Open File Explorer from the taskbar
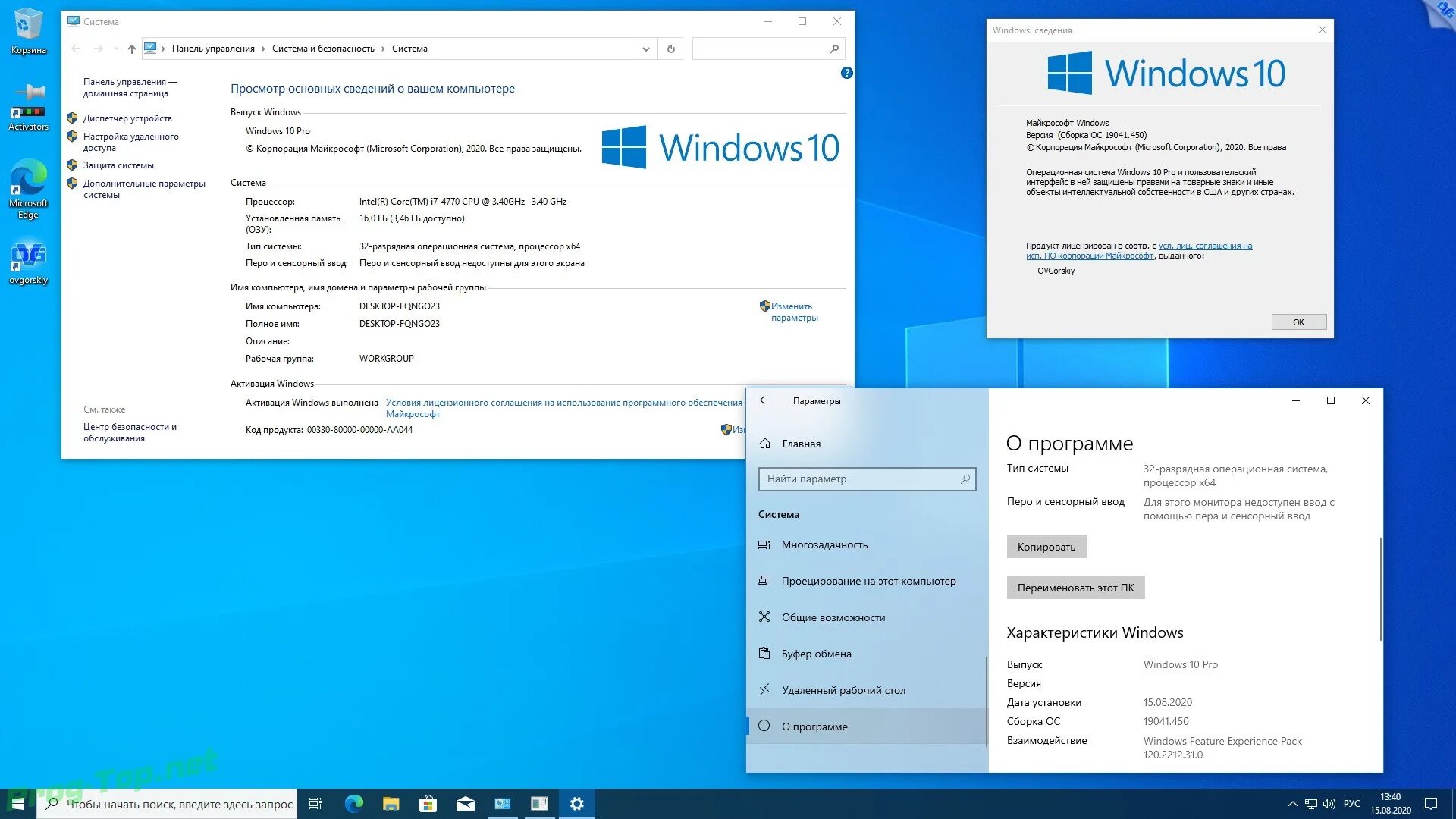Image resolution: width=1456 pixels, height=819 pixels. [391, 804]
